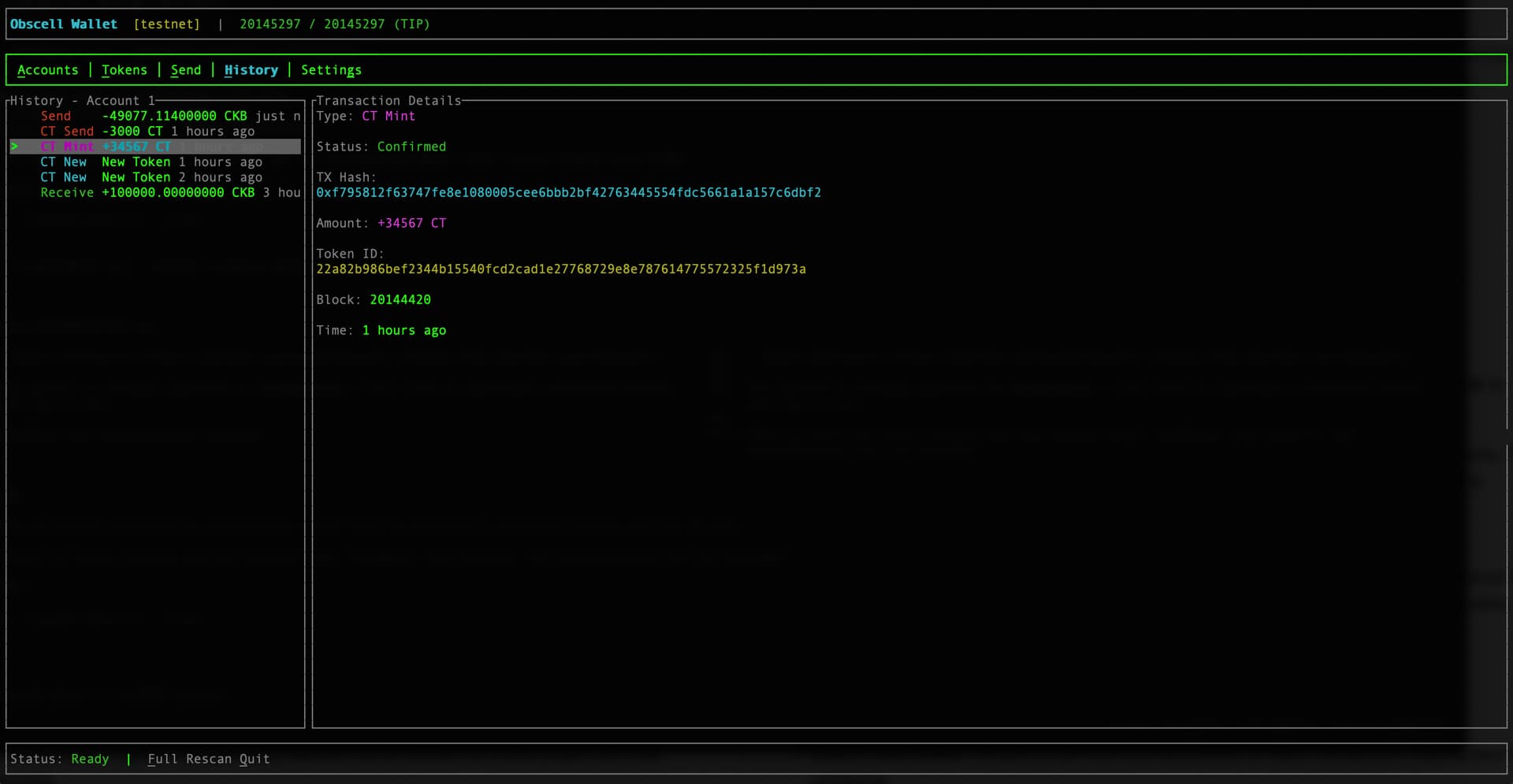Open the Accounts tab
Image resolution: width=1513 pixels, height=784 pixels.
pos(47,70)
